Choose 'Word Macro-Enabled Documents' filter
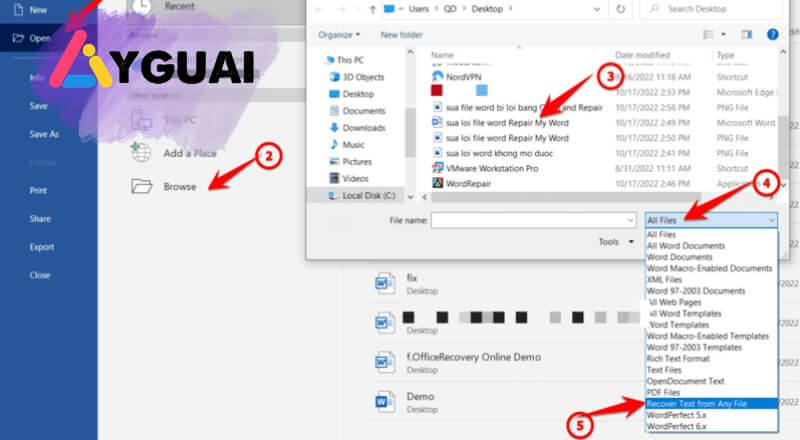 (x=709, y=268)
